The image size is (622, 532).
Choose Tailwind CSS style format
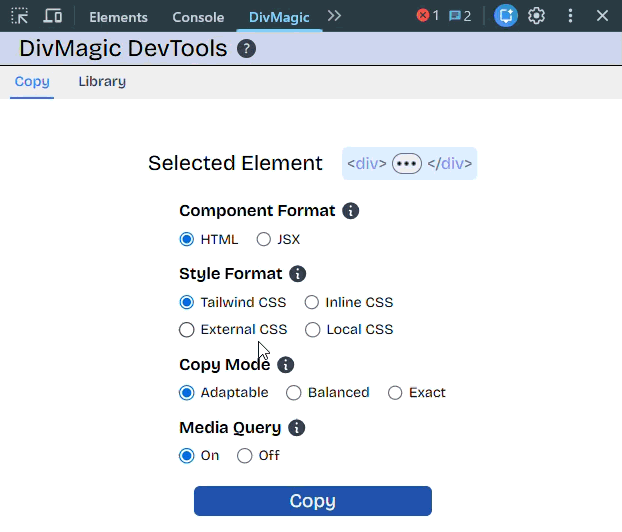coord(186,302)
